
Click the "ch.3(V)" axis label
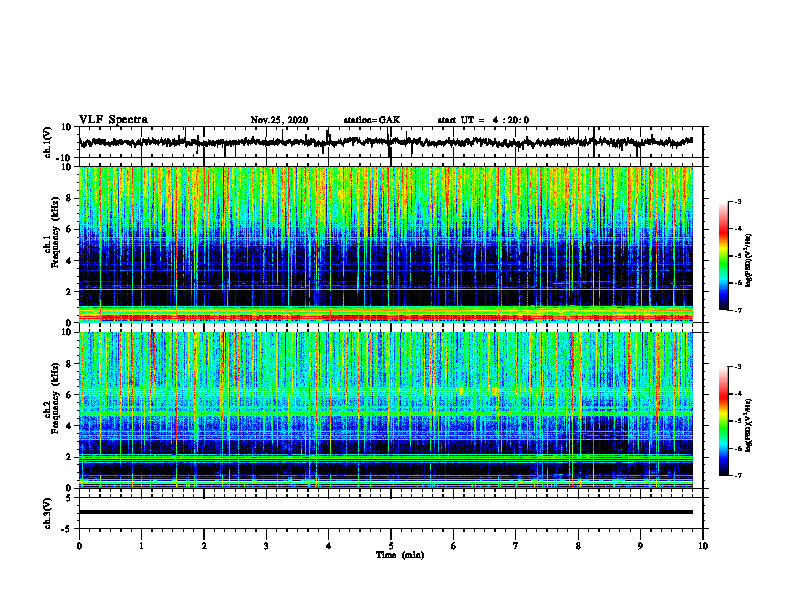pyautogui.click(x=48, y=513)
